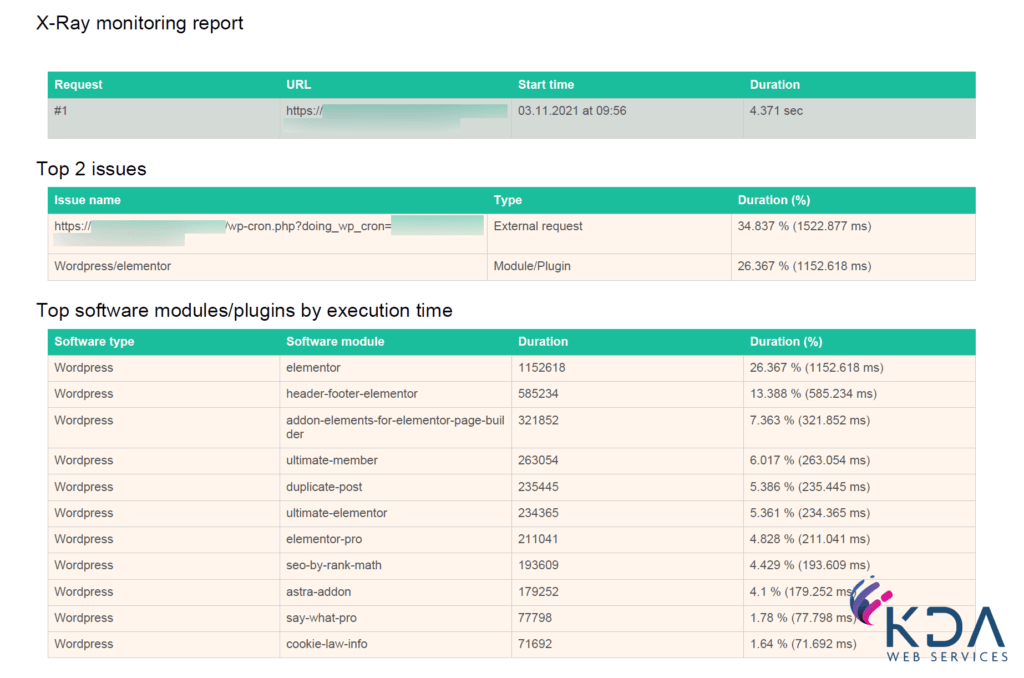Screen dimensions: 1024x678
Task: Click Wordpress type in the cookie-law-info row
Action: pos(84,644)
